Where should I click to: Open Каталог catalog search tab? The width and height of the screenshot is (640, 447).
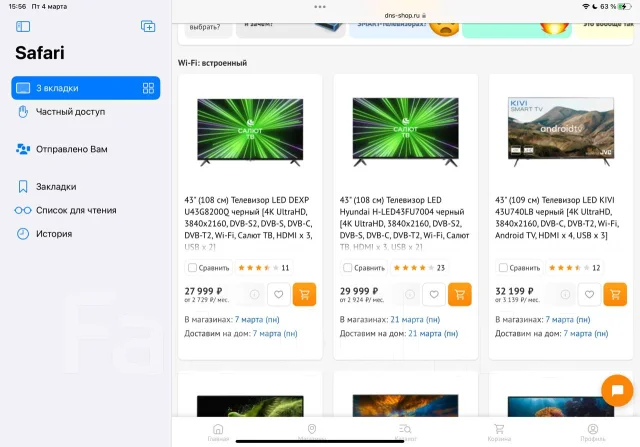tap(405, 432)
